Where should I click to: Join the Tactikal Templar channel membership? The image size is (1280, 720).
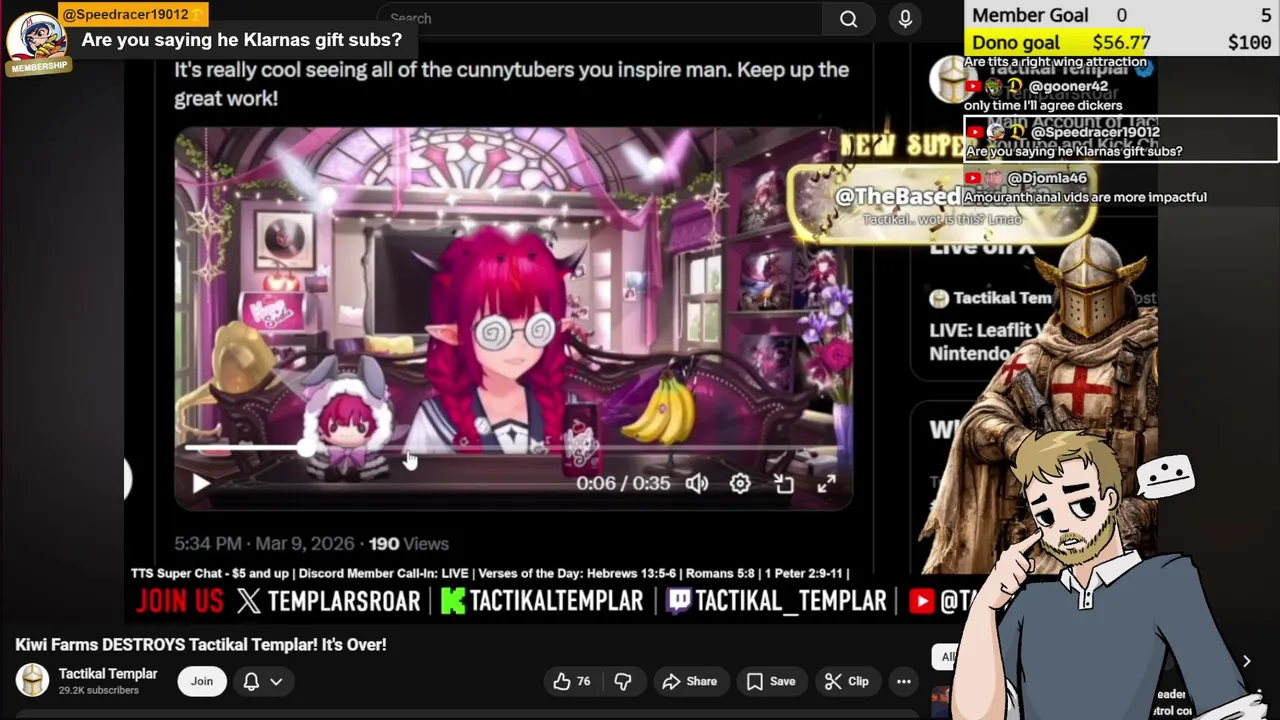[x=202, y=681]
